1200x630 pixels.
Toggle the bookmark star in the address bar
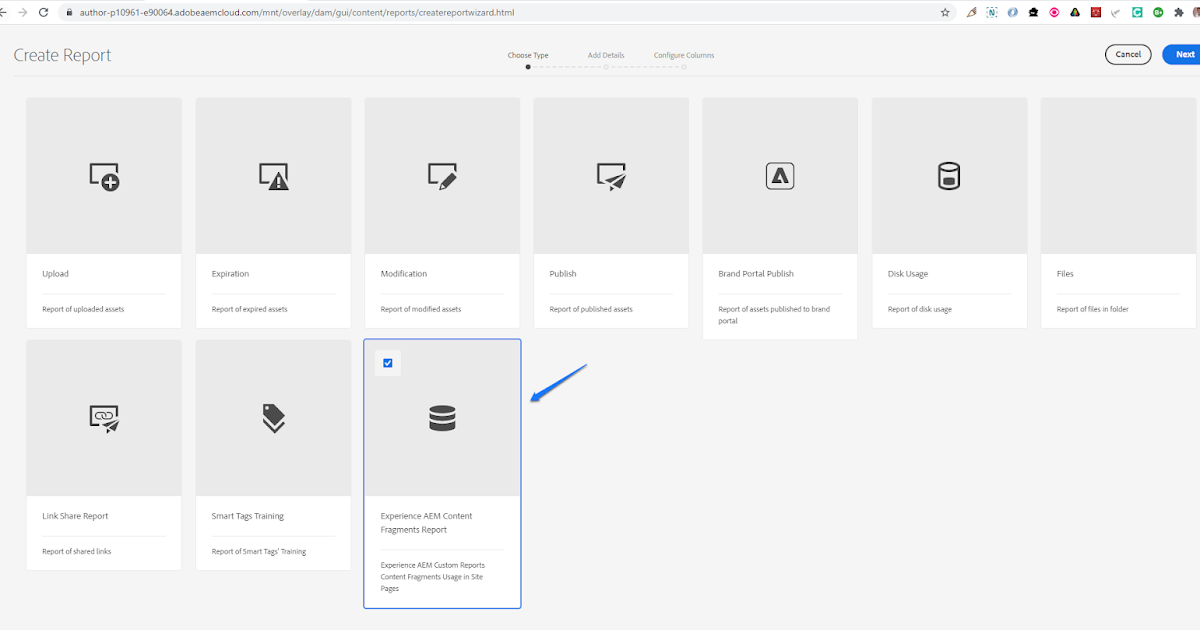[x=943, y=14]
